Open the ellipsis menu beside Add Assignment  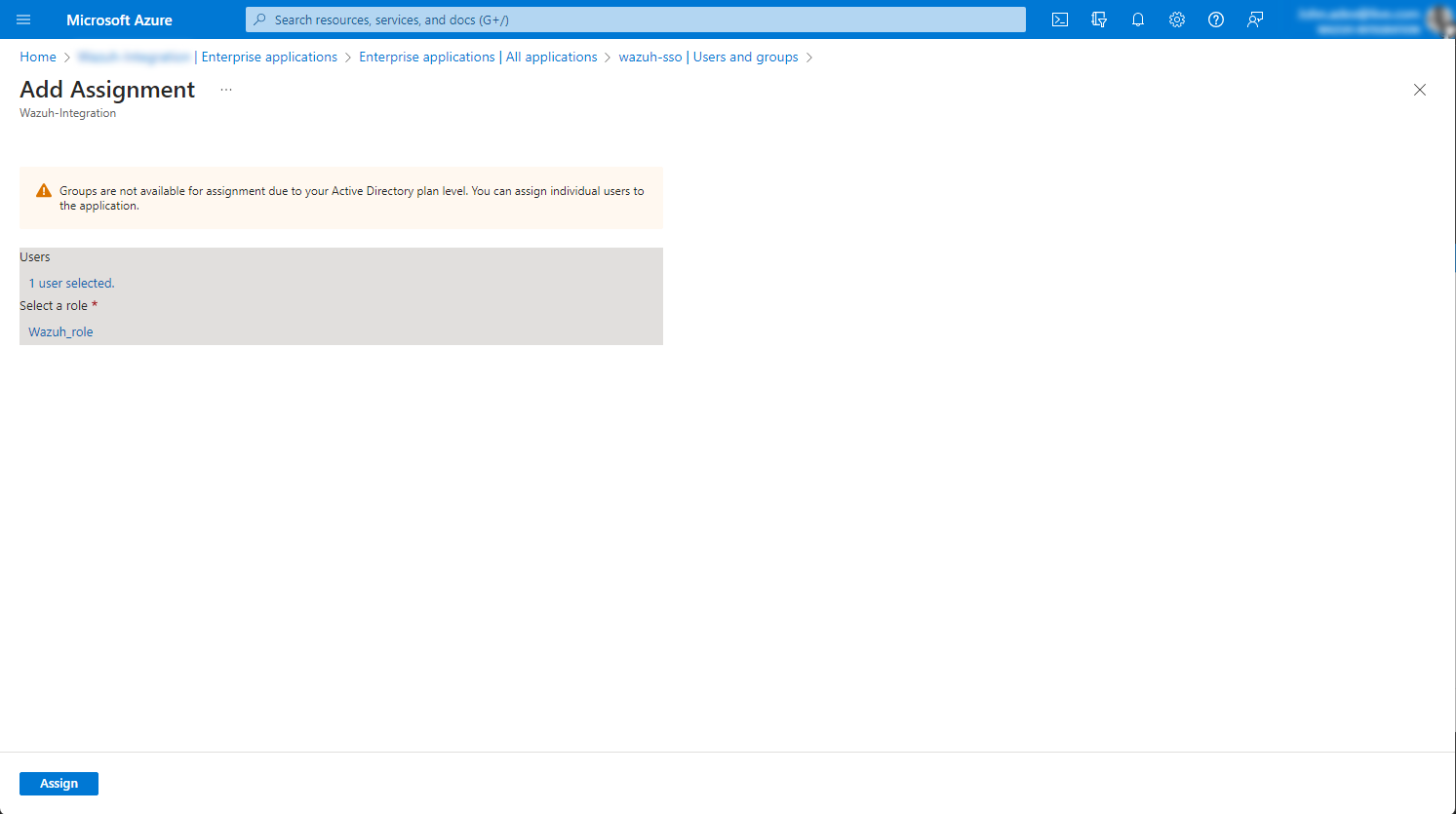(x=226, y=90)
